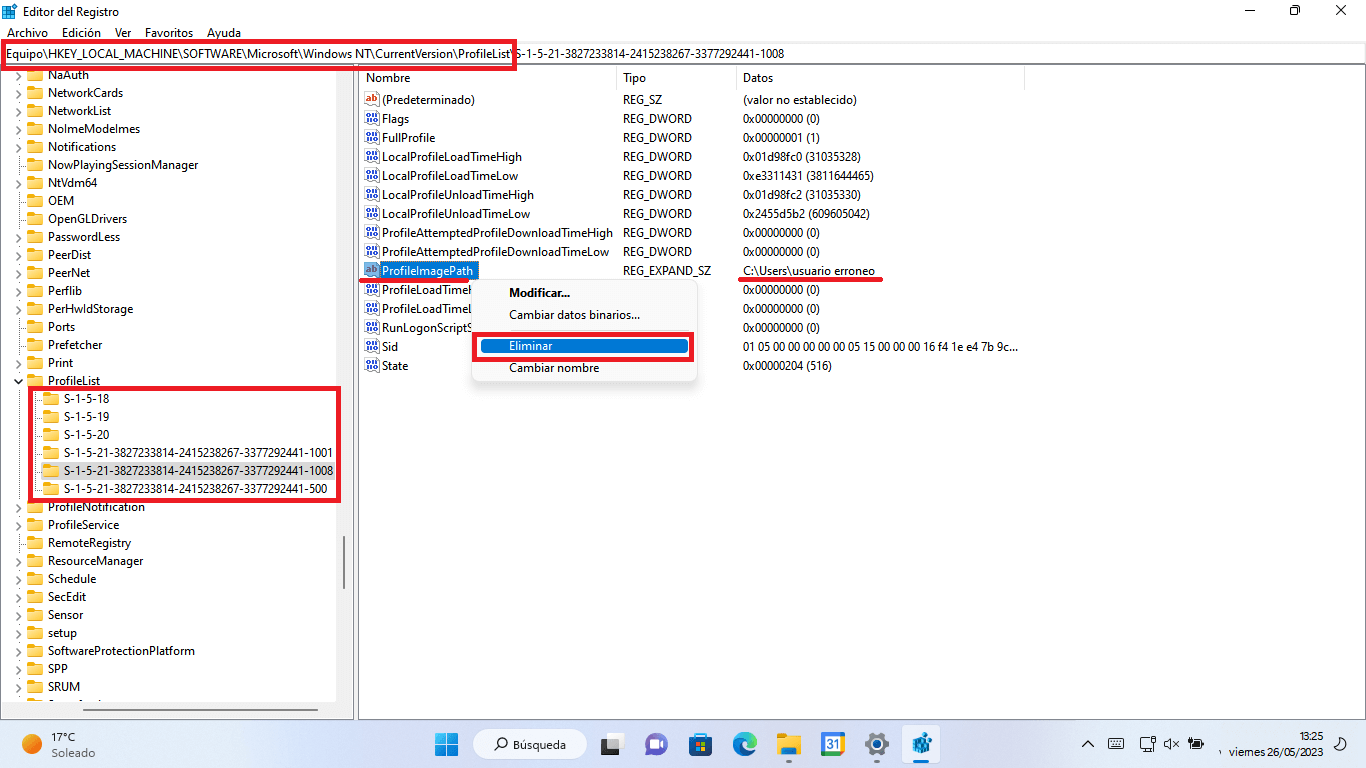Open Settings gear from the taskbar

(x=877, y=744)
